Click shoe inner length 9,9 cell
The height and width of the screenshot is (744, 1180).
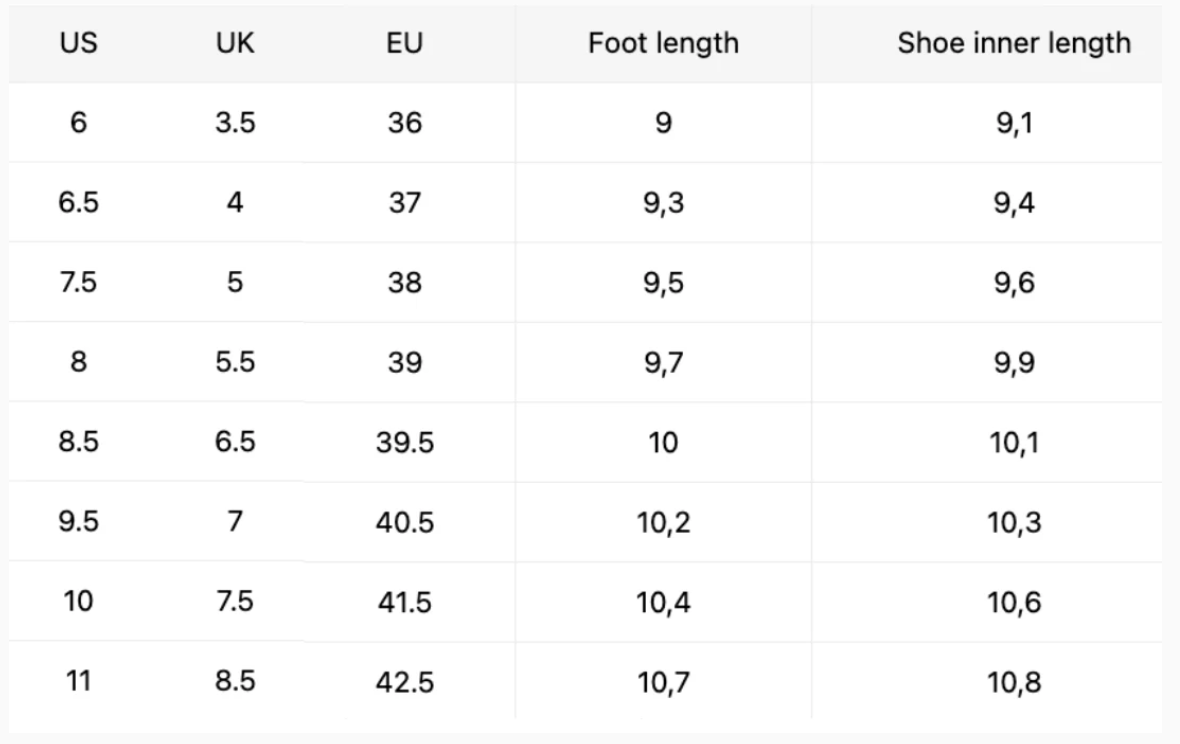[1014, 363]
